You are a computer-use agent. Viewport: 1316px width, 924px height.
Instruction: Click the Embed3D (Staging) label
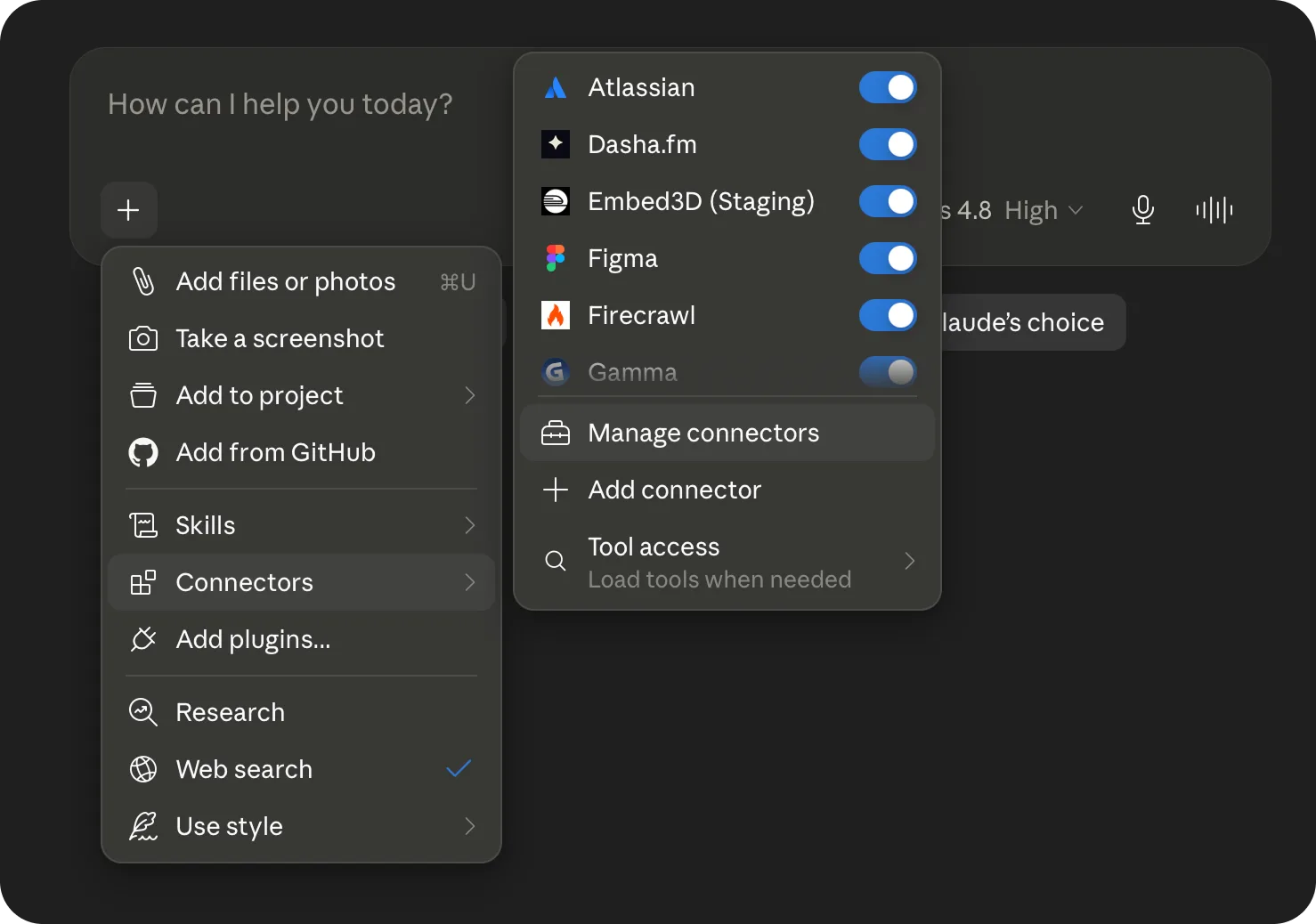702,202
